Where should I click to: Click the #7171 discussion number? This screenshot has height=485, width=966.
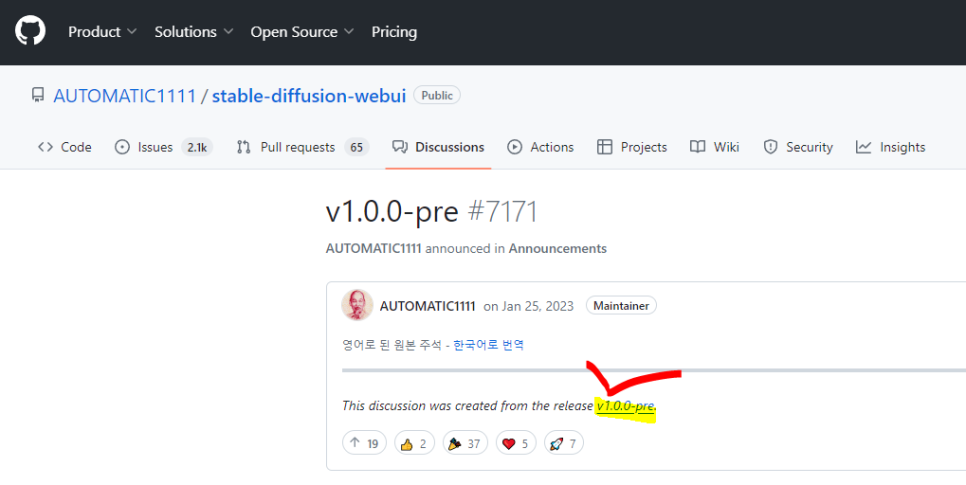[x=503, y=212]
